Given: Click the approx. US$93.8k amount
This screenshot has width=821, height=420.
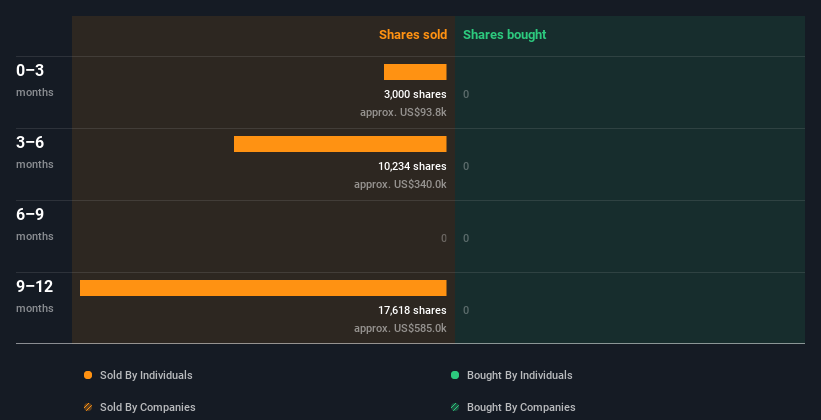Looking at the screenshot, I should click(x=403, y=112).
